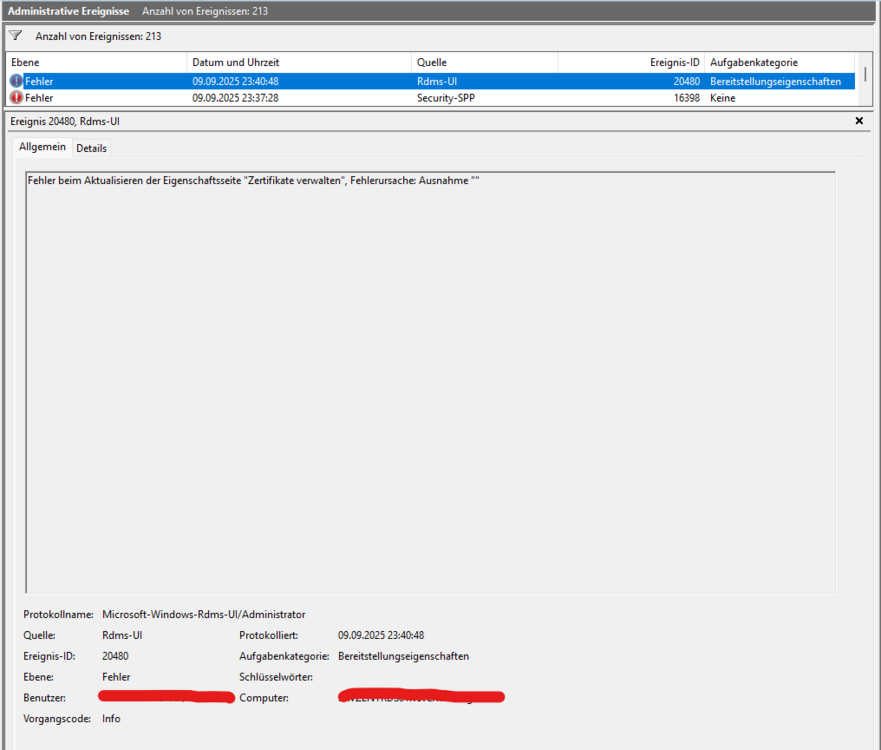Click the Administrative Ereignisse title bar

[x=66, y=11]
